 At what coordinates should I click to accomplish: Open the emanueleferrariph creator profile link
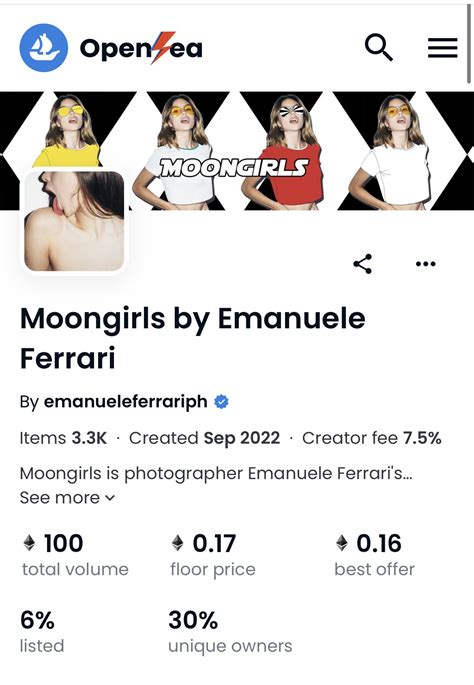click(125, 401)
